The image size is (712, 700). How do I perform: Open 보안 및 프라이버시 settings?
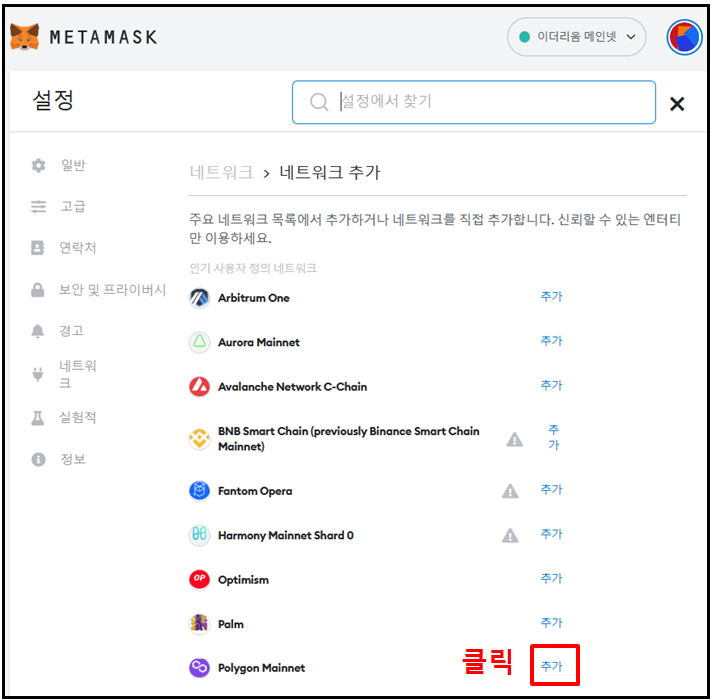point(112,290)
